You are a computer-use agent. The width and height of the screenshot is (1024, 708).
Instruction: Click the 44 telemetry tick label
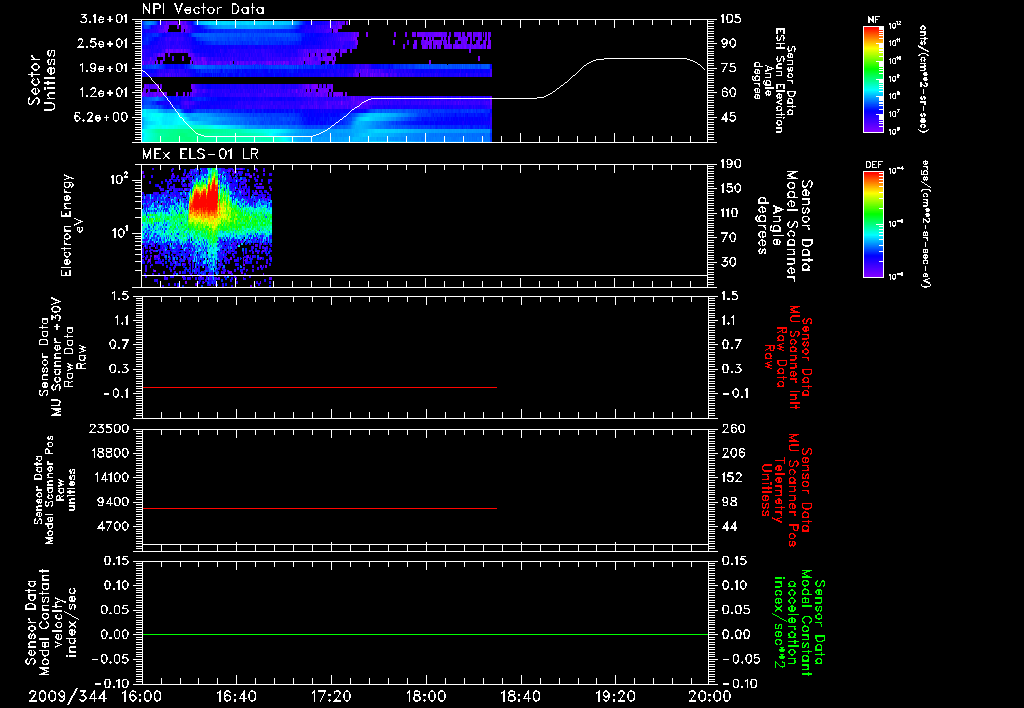[x=728, y=526]
